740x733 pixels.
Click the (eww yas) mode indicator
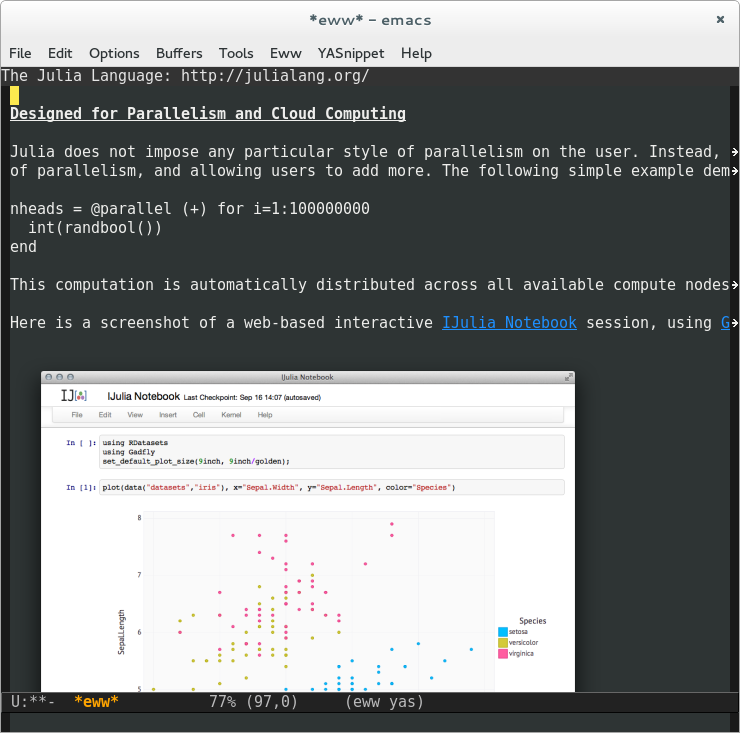click(x=384, y=702)
